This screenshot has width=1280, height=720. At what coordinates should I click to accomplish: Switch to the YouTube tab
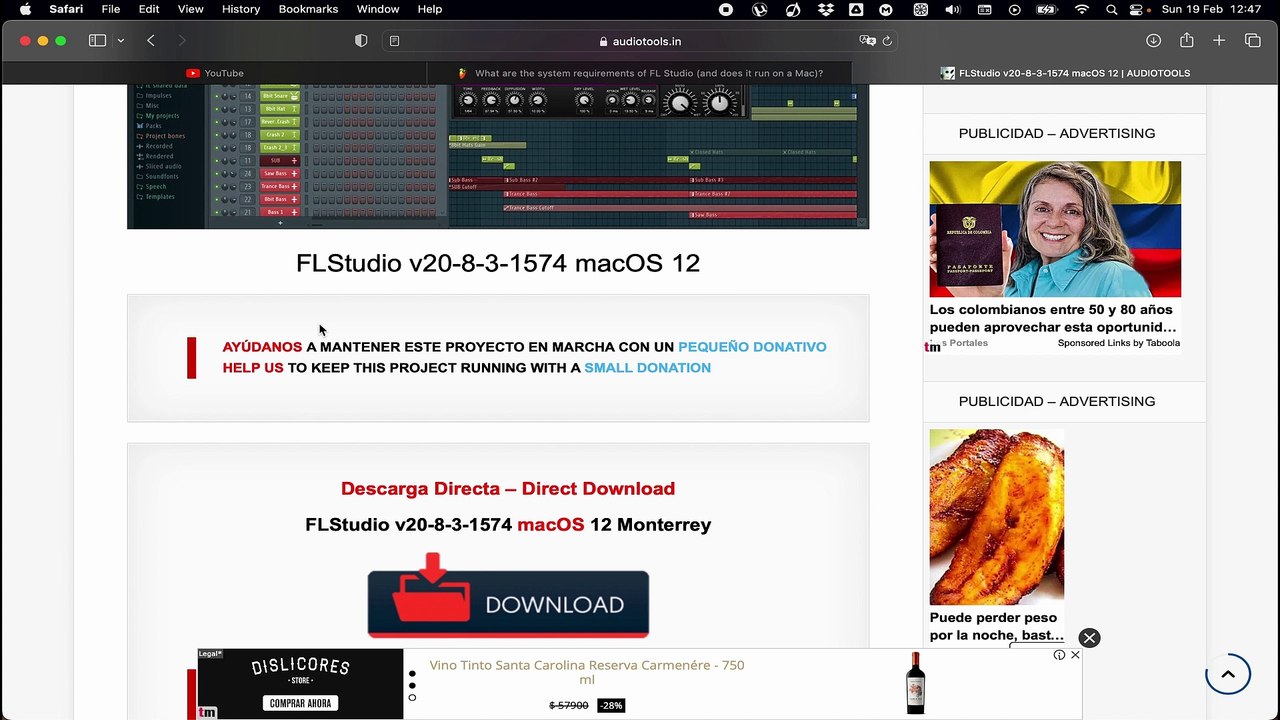[x=215, y=73]
